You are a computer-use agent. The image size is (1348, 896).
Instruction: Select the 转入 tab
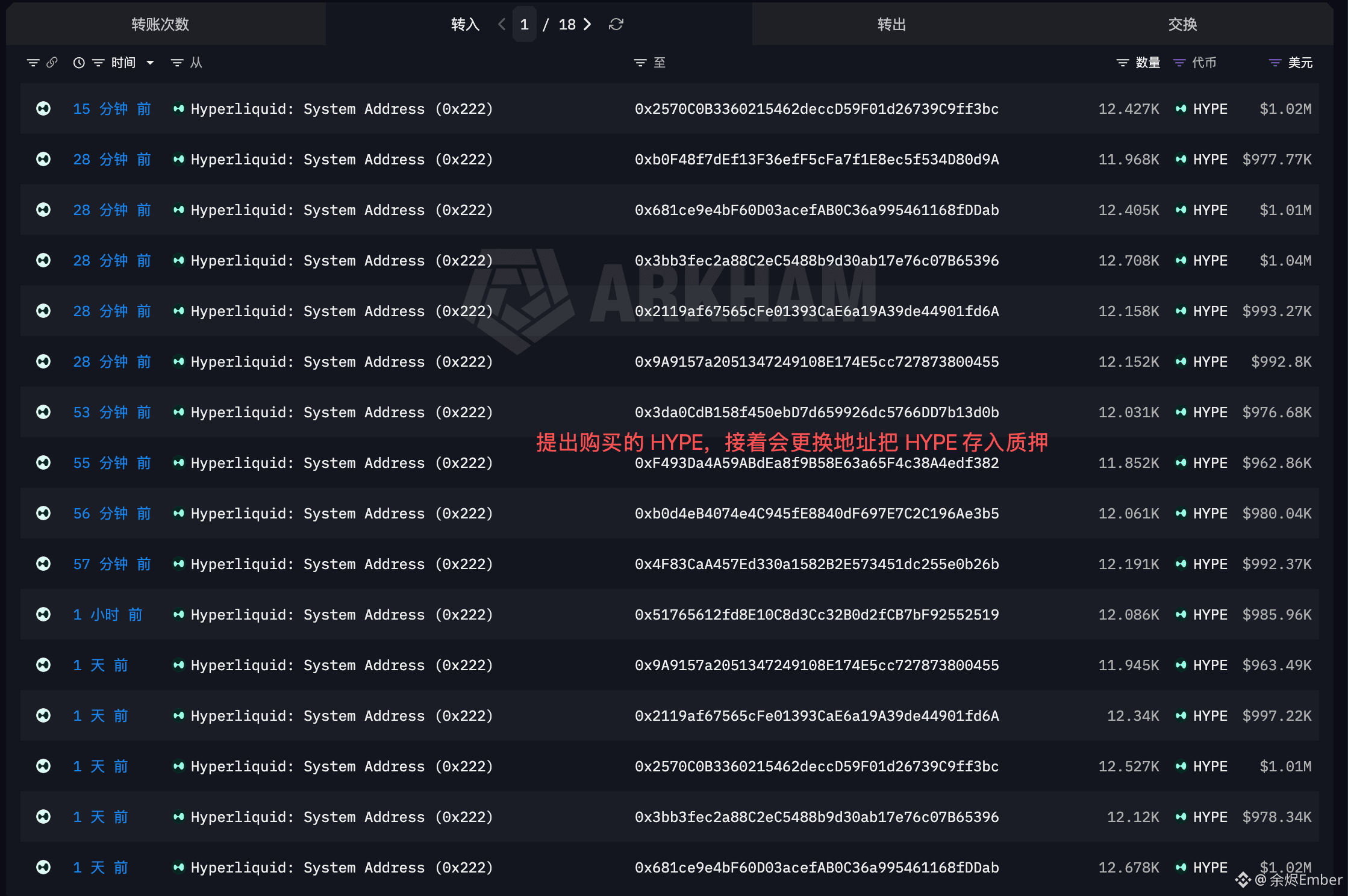click(465, 24)
